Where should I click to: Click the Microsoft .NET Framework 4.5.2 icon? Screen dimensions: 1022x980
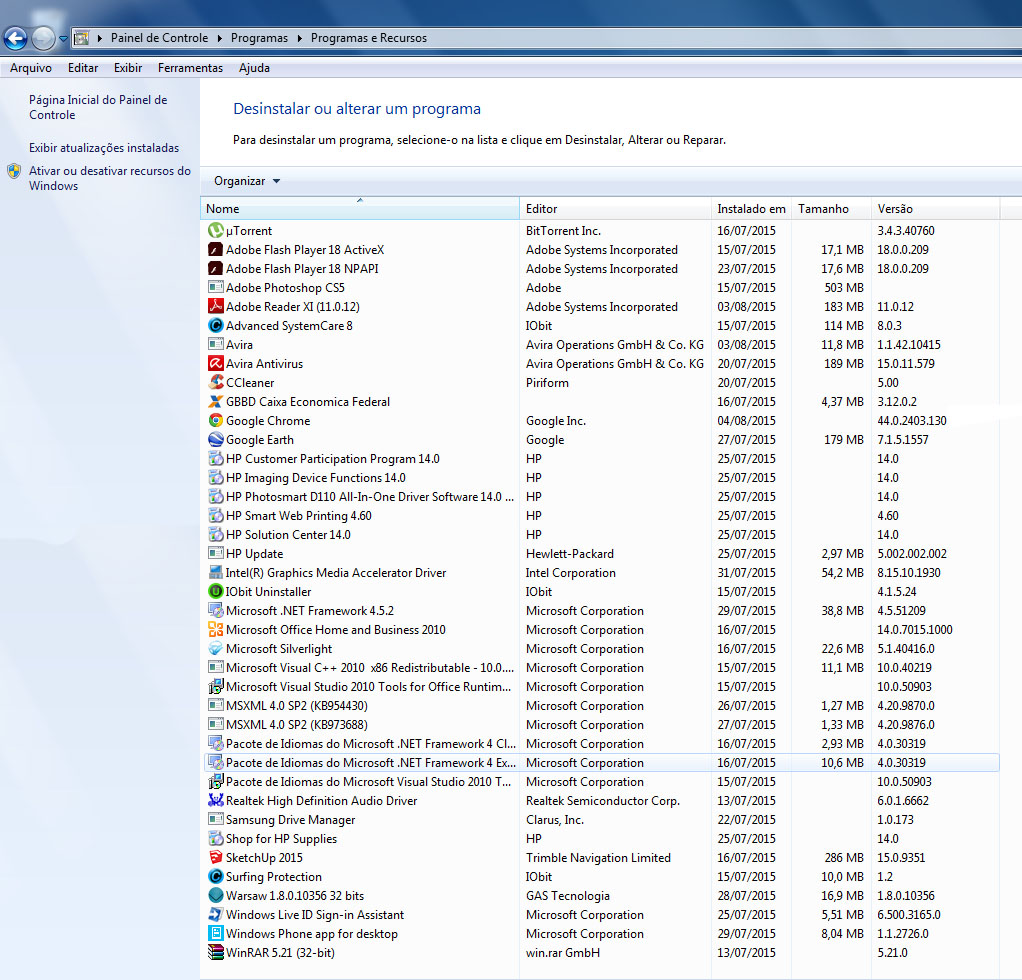point(215,611)
